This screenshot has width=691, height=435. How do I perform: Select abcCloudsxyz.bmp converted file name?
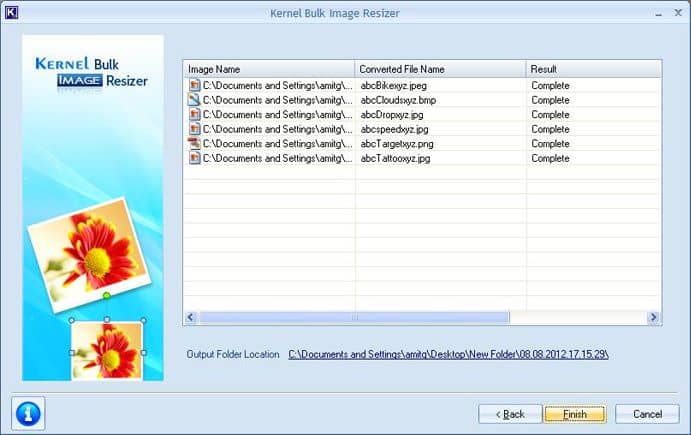398,100
